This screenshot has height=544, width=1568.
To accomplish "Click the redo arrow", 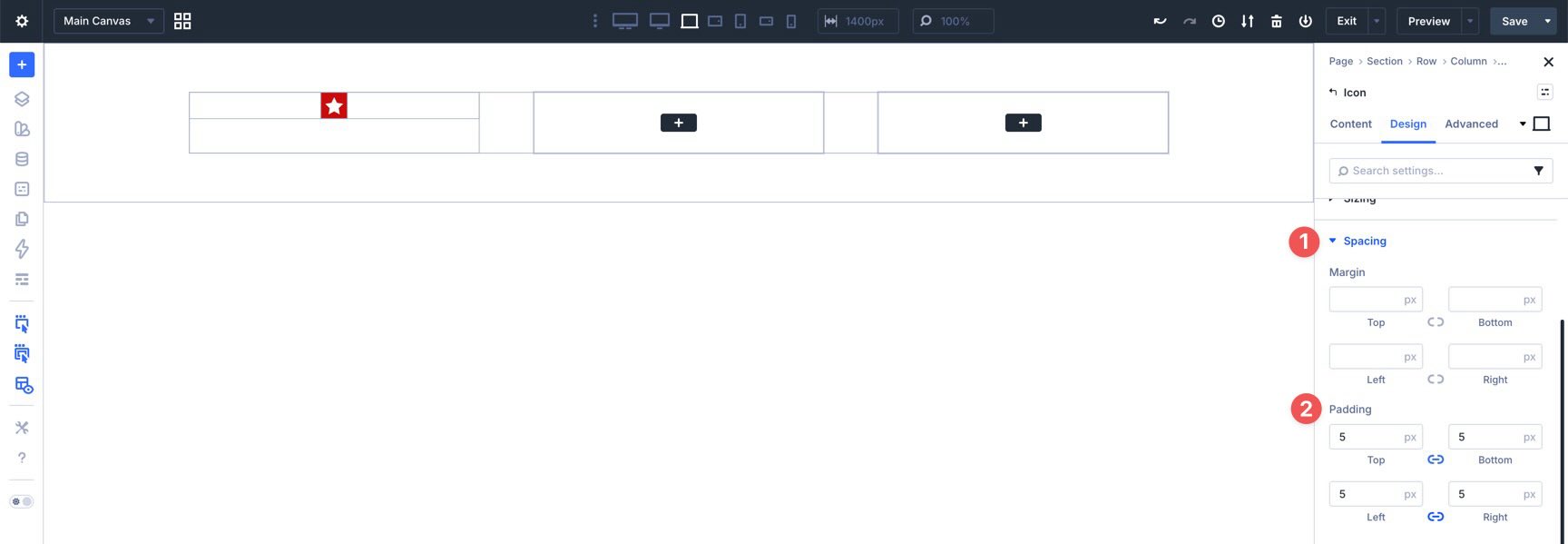I will click(x=1190, y=21).
